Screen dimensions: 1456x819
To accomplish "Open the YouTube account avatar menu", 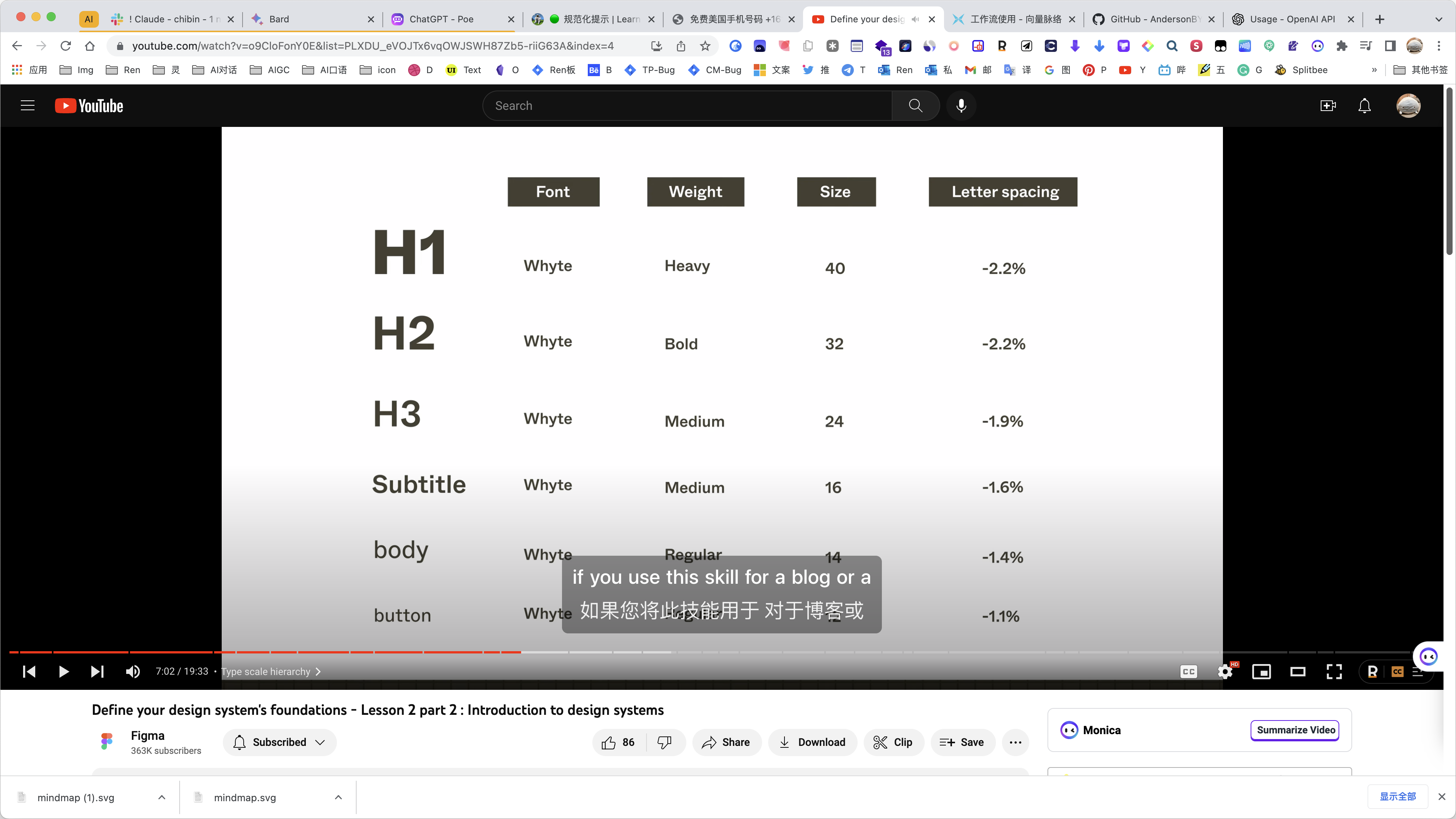I will click(1408, 106).
